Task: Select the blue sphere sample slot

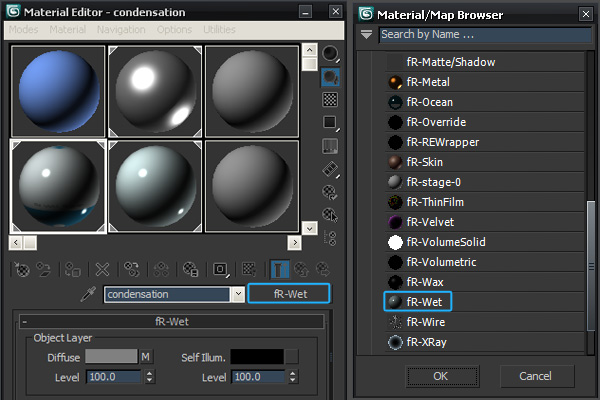Action: [58, 91]
